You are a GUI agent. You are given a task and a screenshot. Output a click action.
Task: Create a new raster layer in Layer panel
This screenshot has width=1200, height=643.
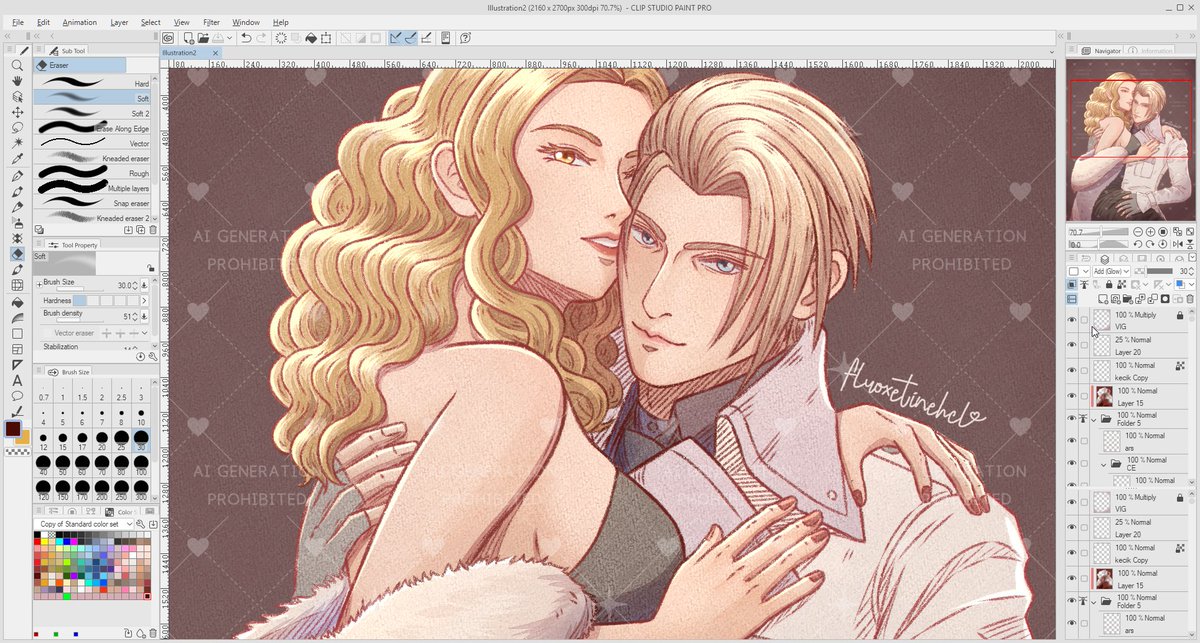pos(1103,297)
